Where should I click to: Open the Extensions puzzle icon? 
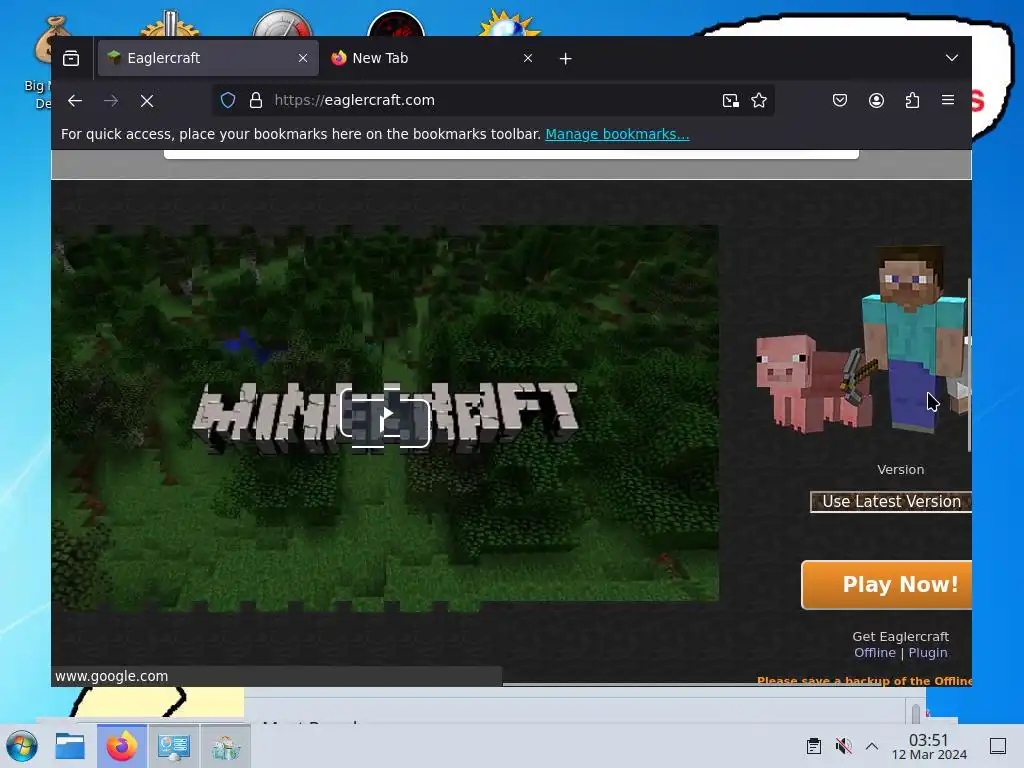(912, 101)
